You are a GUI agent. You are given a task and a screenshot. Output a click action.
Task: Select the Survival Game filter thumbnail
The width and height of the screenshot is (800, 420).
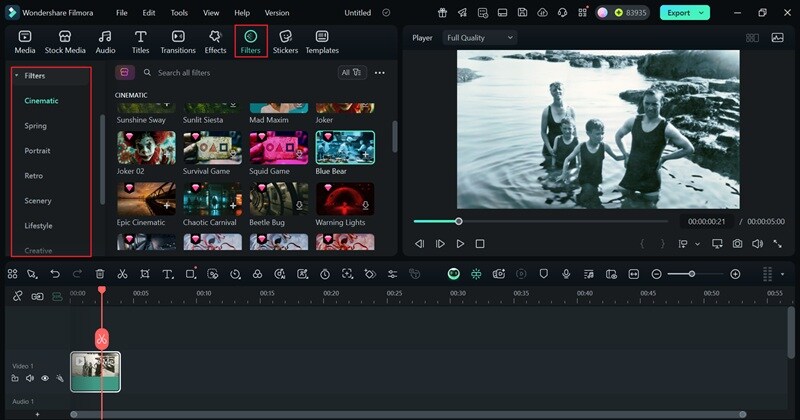coord(213,147)
